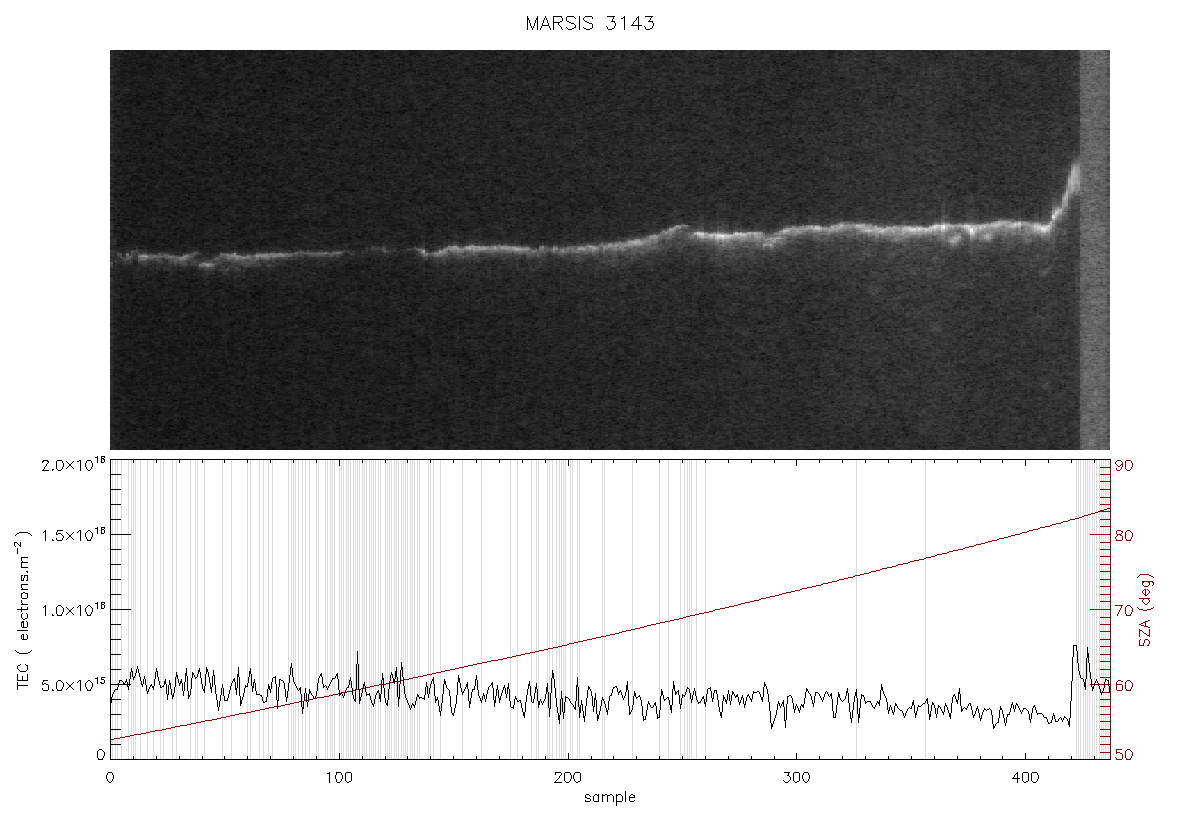Click the 90 tick on SZA axis
Screen dimensions: 1180x830
click(x=1124, y=466)
